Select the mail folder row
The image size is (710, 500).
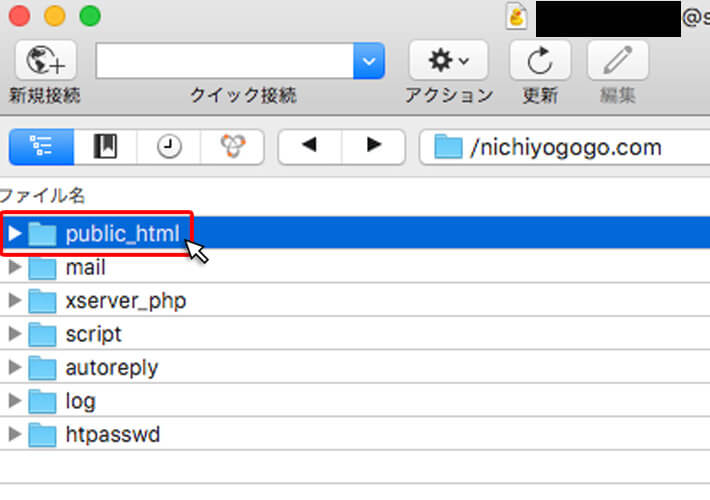pyautogui.click(x=355, y=266)
